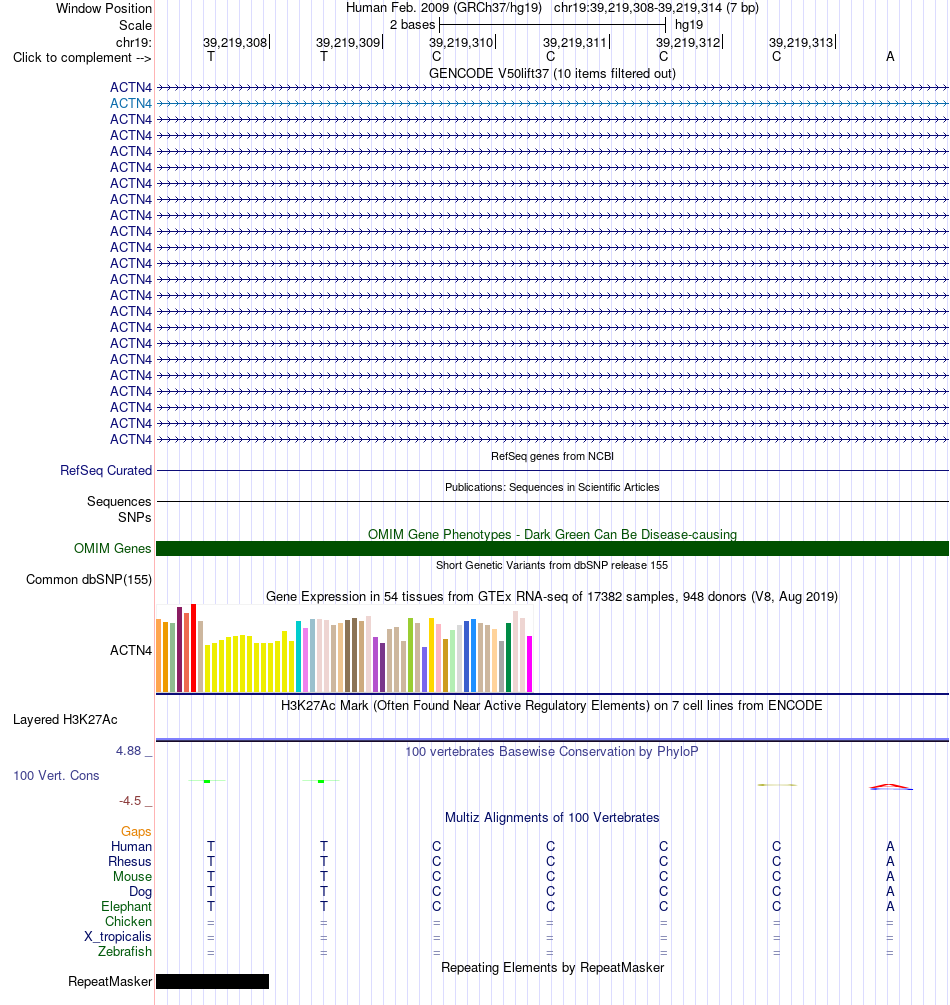The image size is (950, 1005).
Task: Click the 39,219,312 position marker
Action: (x=688, y=42)
